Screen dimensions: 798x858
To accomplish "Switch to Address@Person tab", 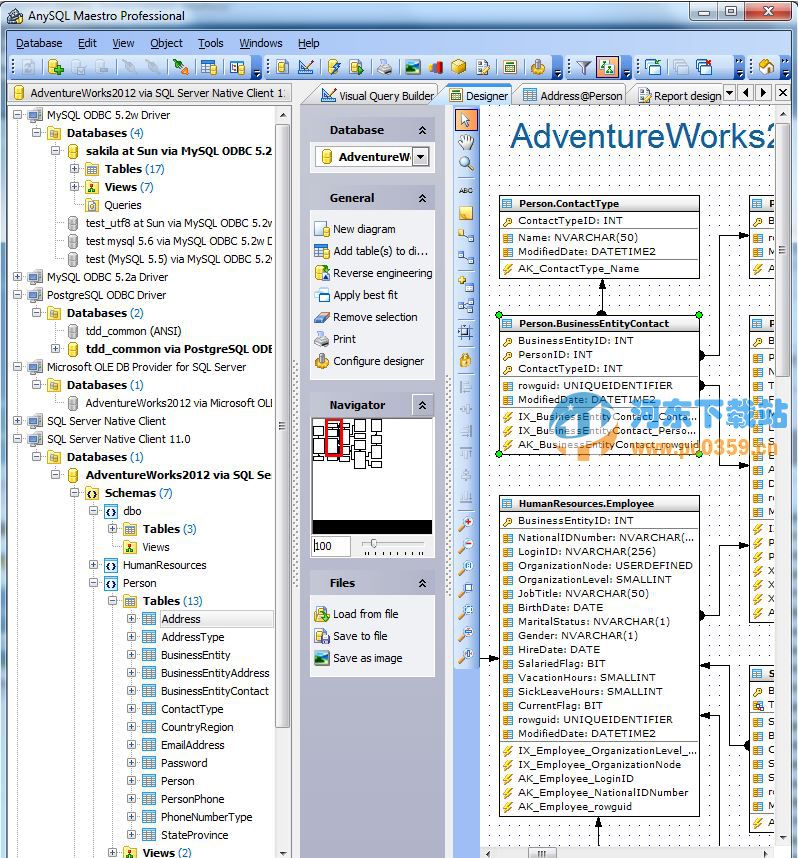I will click(573, 96).
